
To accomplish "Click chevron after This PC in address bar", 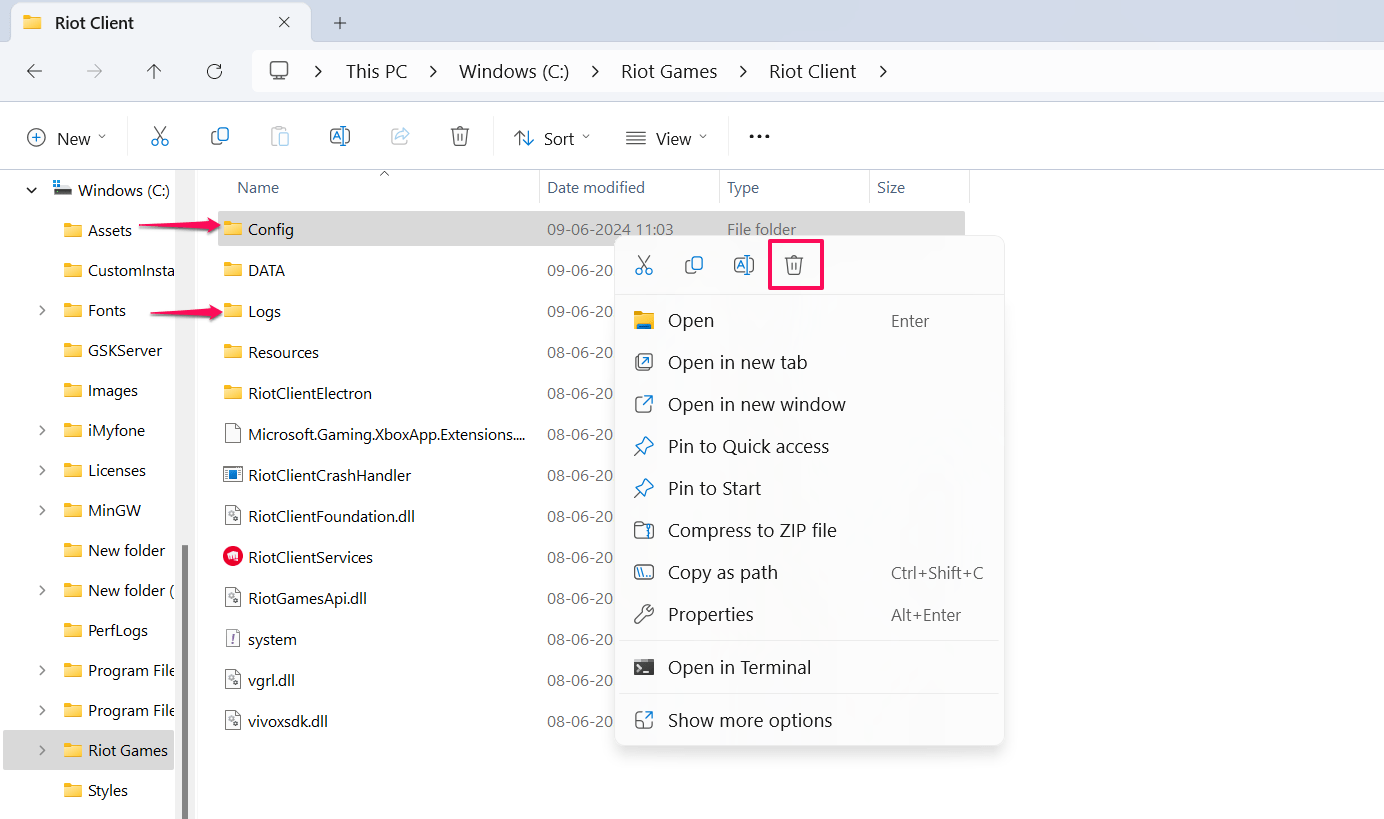I will 433,71.
